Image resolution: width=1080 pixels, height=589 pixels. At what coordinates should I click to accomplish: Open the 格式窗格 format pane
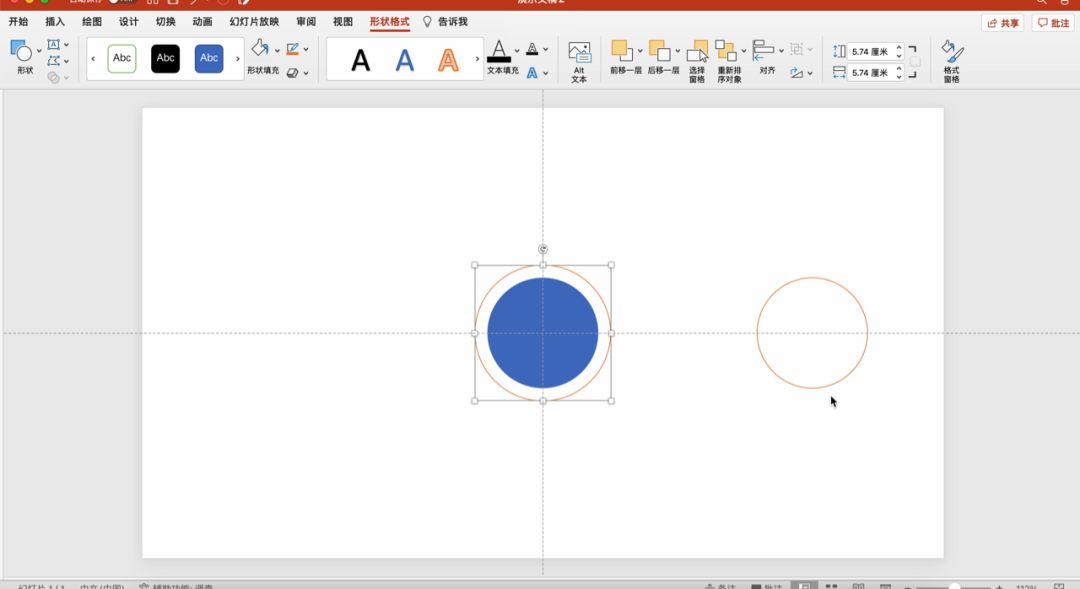tap(952, 61)
